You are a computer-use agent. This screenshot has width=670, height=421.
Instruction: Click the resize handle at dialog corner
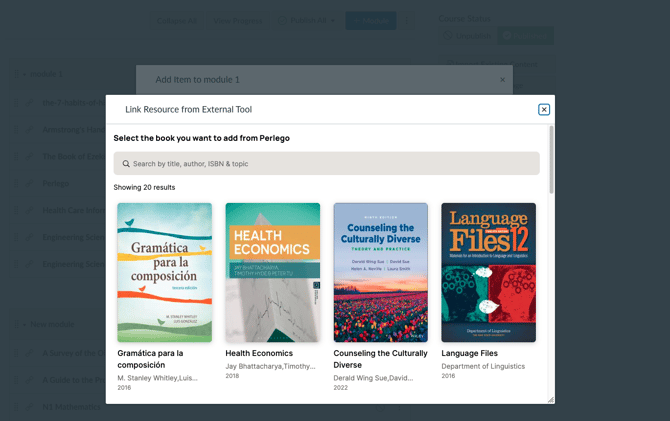[x=549, y=399]
